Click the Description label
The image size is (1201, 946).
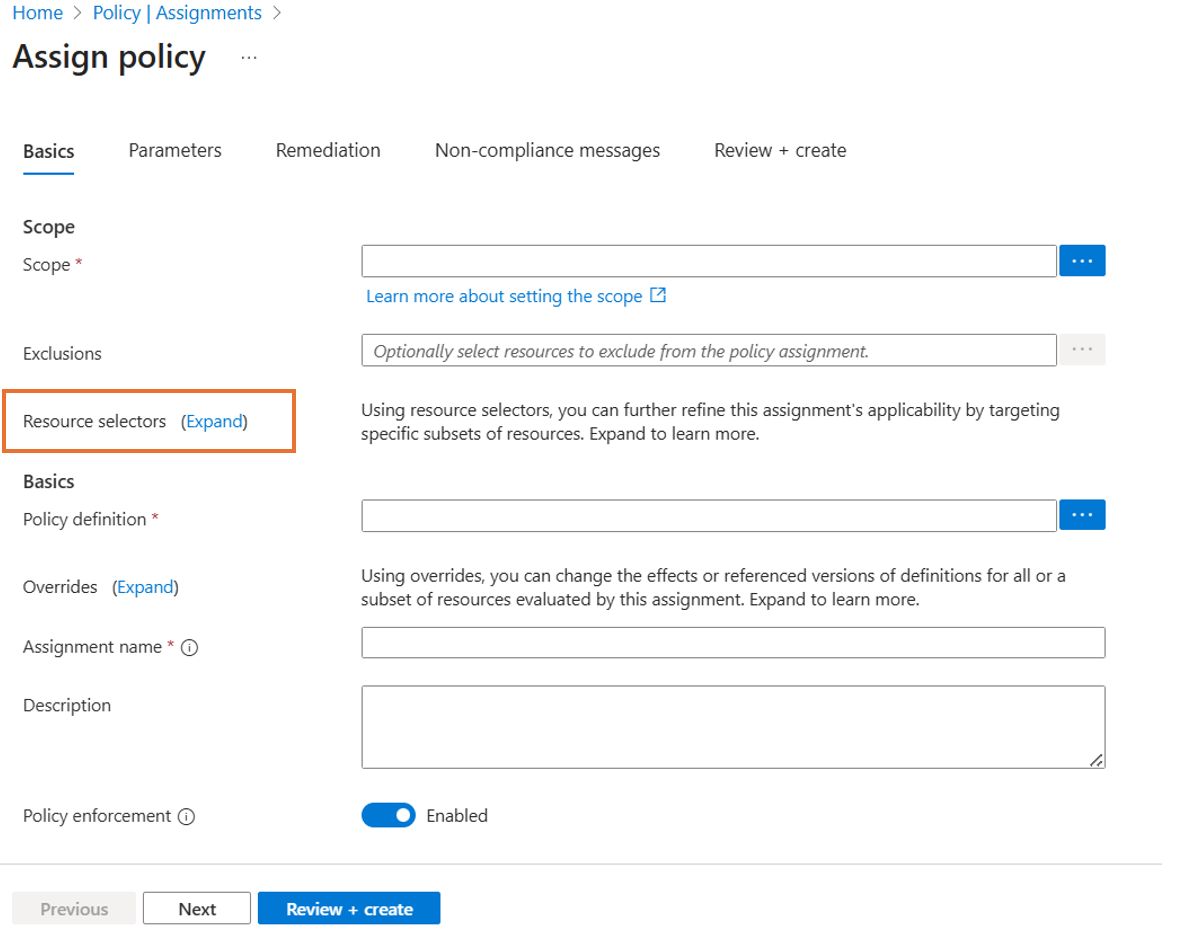click(67, 705)
